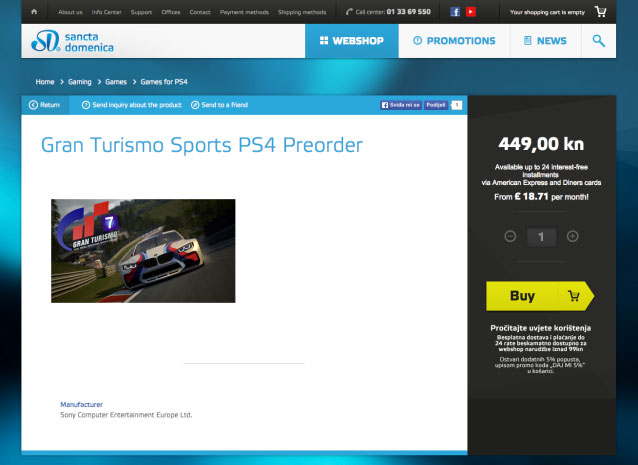Click the search magnifier icon

(598, 41)
